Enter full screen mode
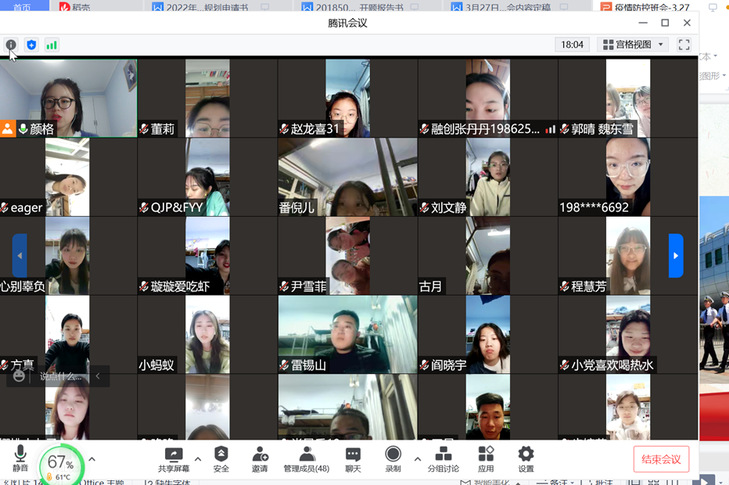Screen dimensions: 729x485 point(684,45)
